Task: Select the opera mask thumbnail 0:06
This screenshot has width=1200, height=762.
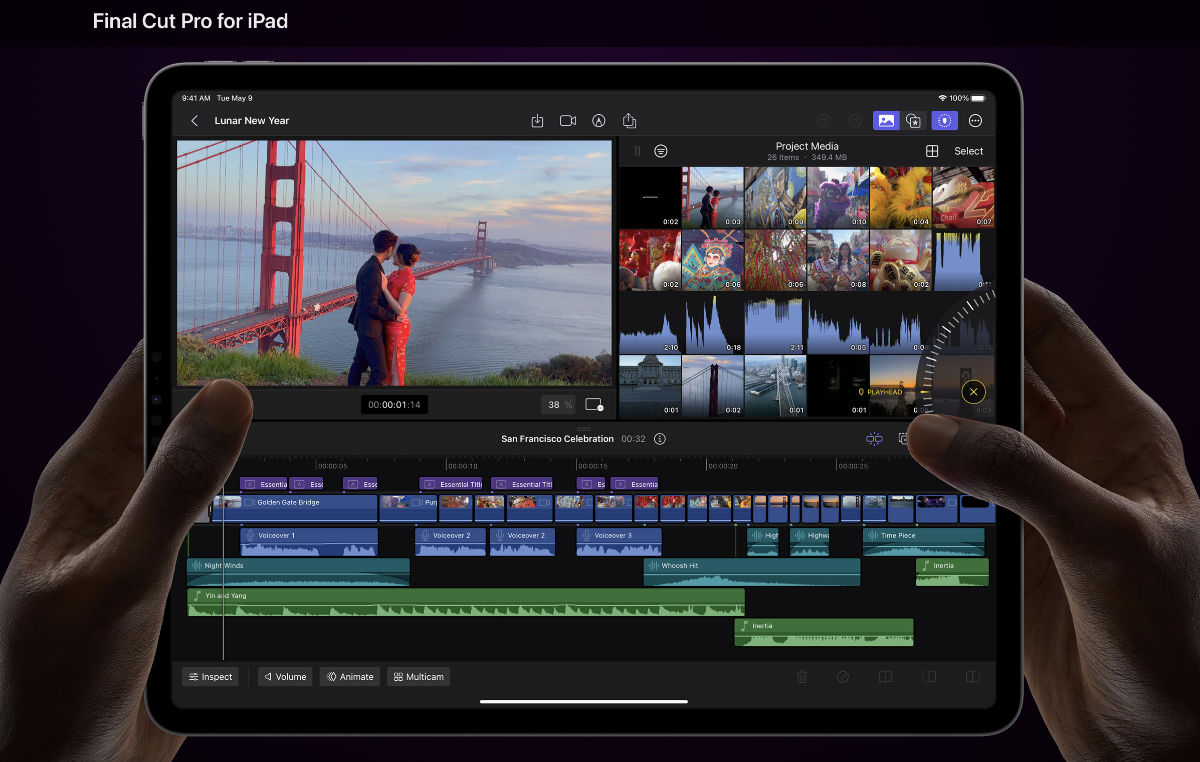Action: coord(713,260)
